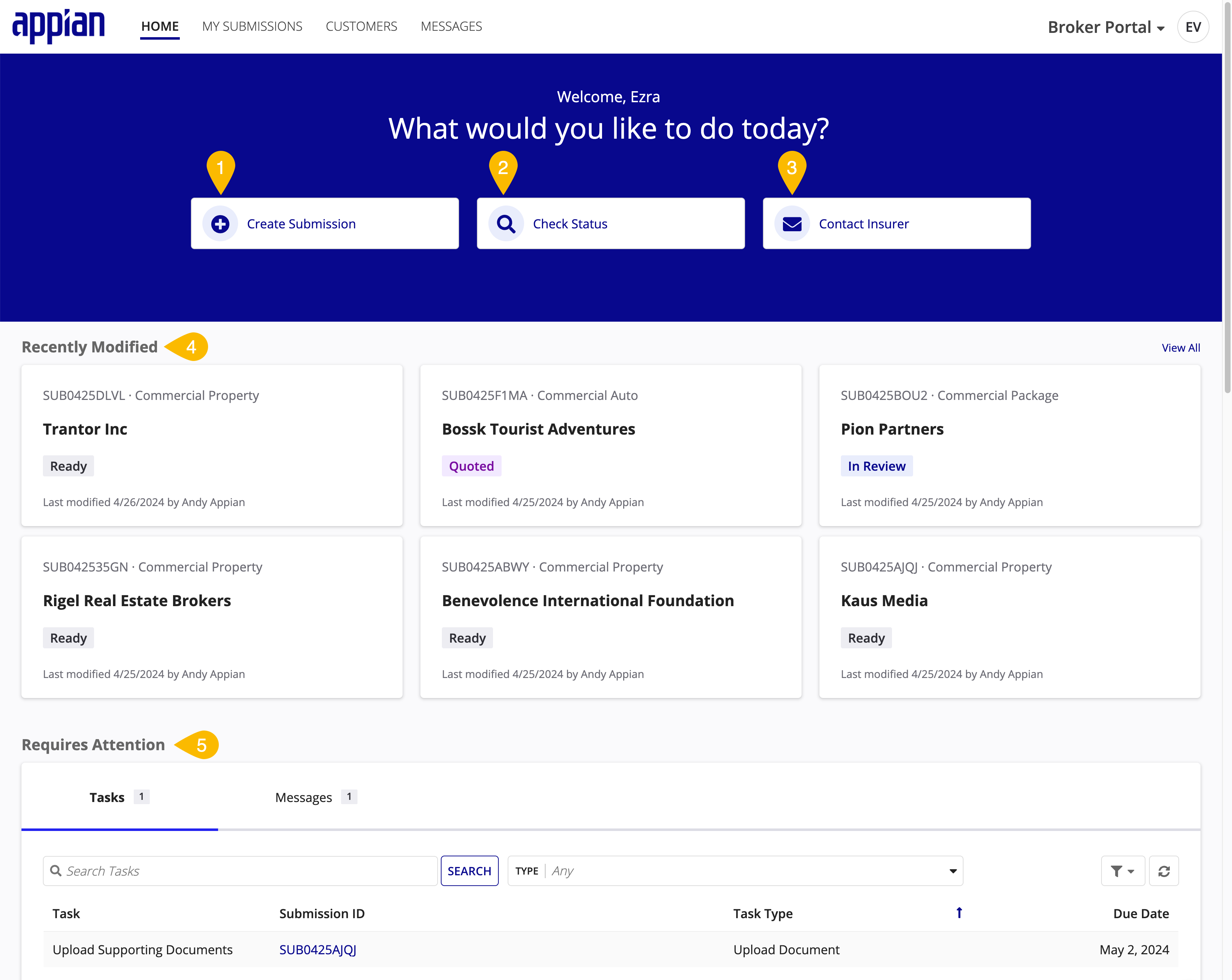
Task: Open the EV user avatar menu
Action: click(x=1193, y=27)
